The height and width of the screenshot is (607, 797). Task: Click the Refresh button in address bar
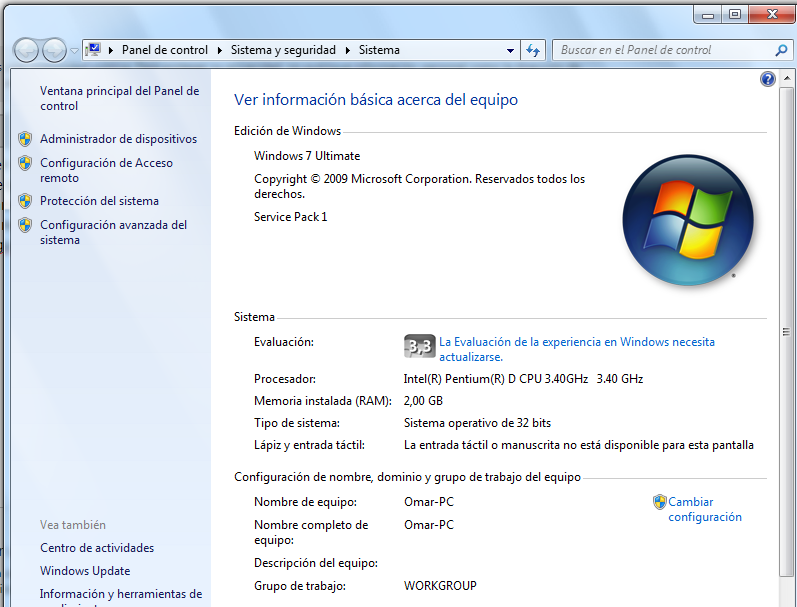point(533,50)
